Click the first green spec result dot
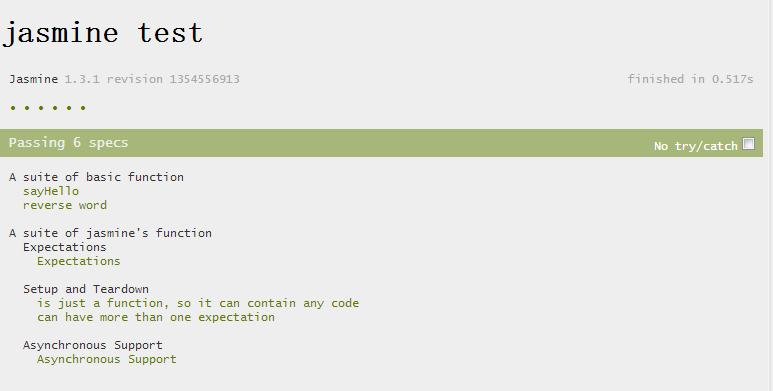The height and width of the screenshot is (391, 773). (x=13, y=107)
